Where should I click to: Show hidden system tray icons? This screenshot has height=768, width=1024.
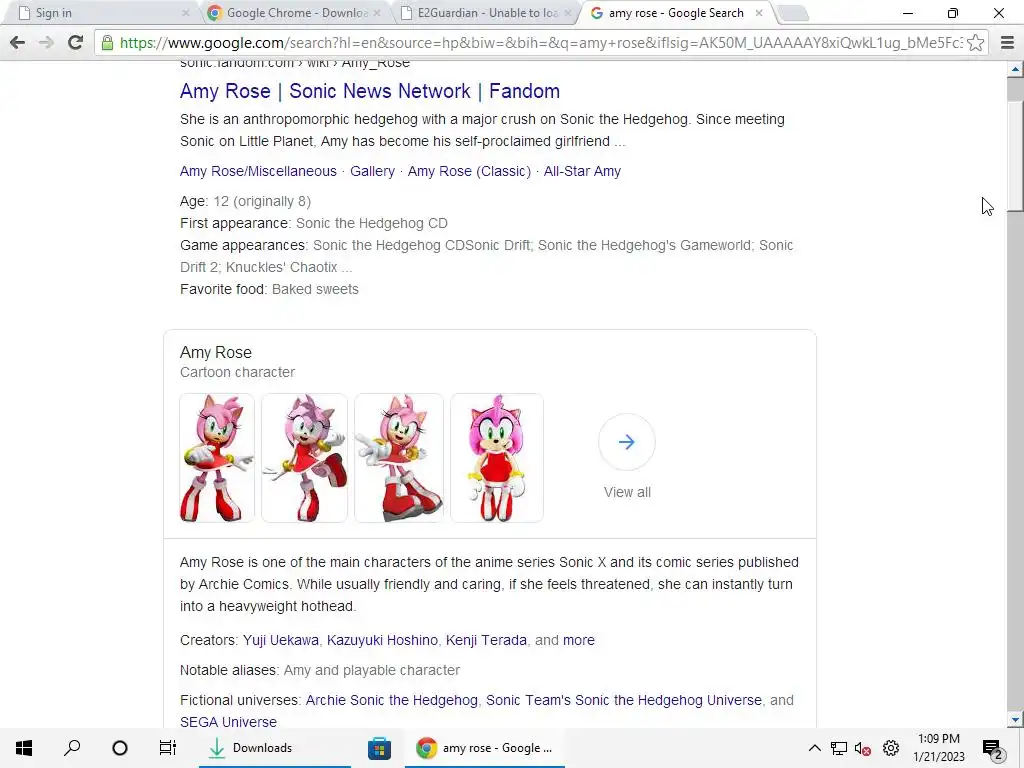[x=814, y=748]
